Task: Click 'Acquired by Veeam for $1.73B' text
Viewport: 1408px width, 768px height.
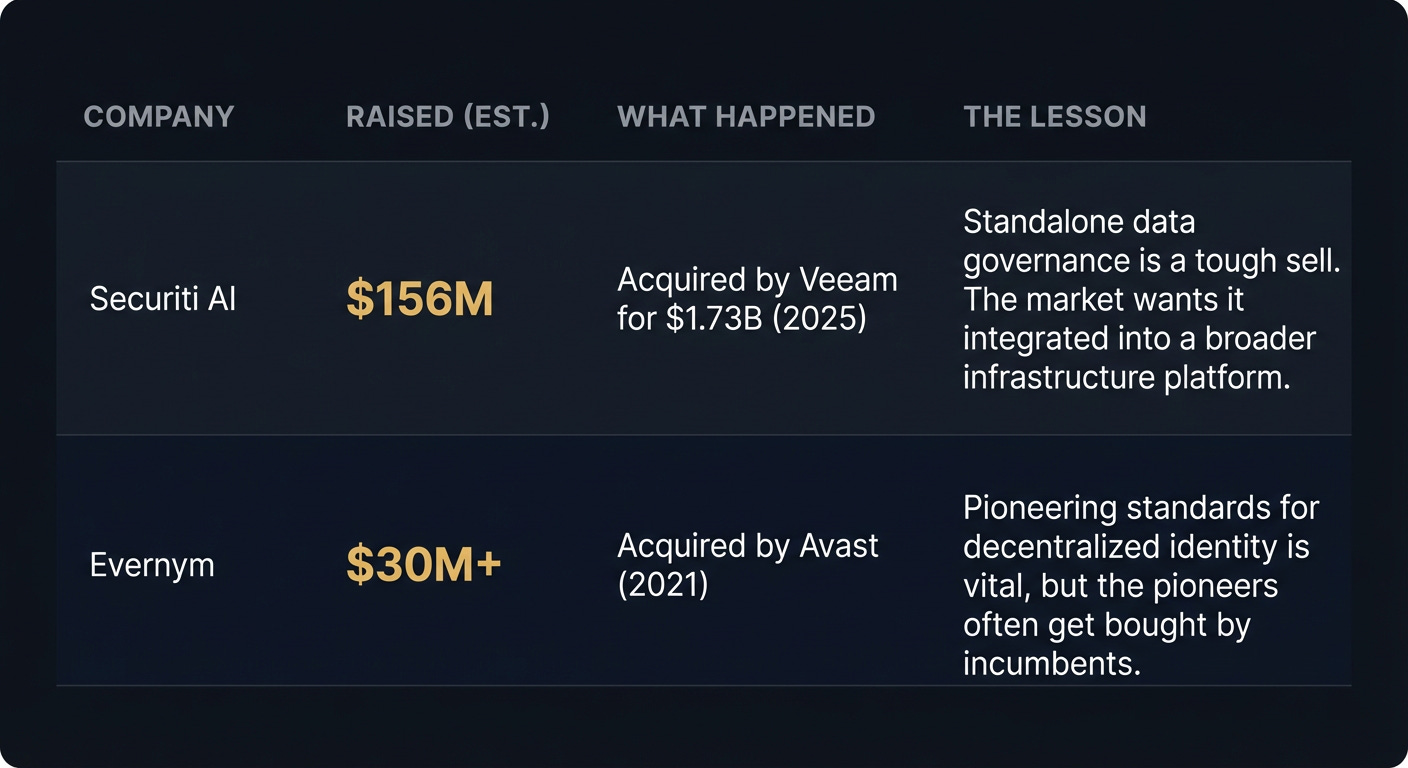Action: 757,299
